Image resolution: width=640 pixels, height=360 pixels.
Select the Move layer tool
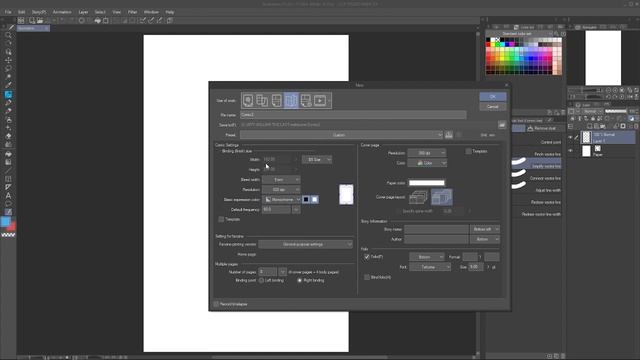8,60
